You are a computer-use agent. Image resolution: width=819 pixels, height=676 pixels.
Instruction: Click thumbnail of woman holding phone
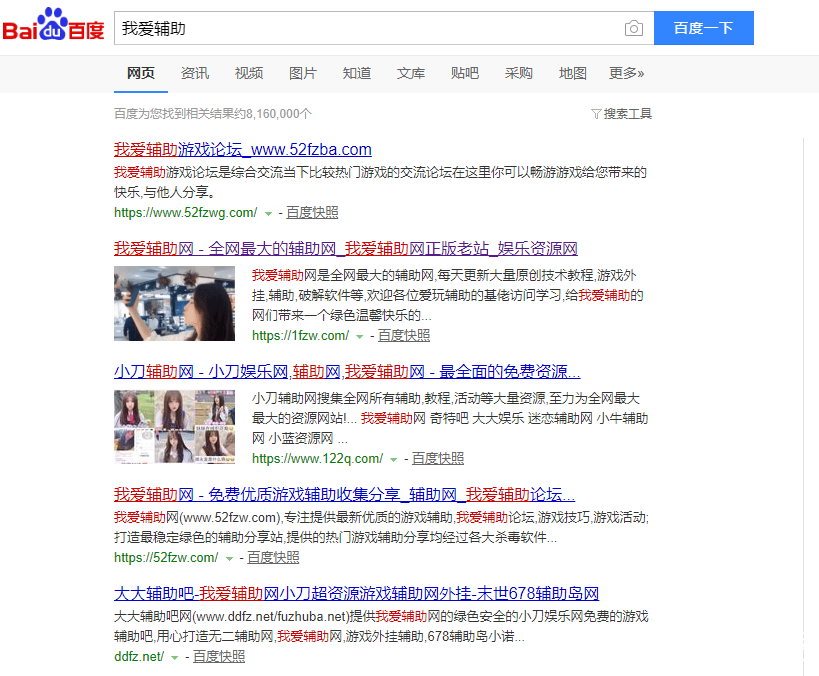point(174,304)
